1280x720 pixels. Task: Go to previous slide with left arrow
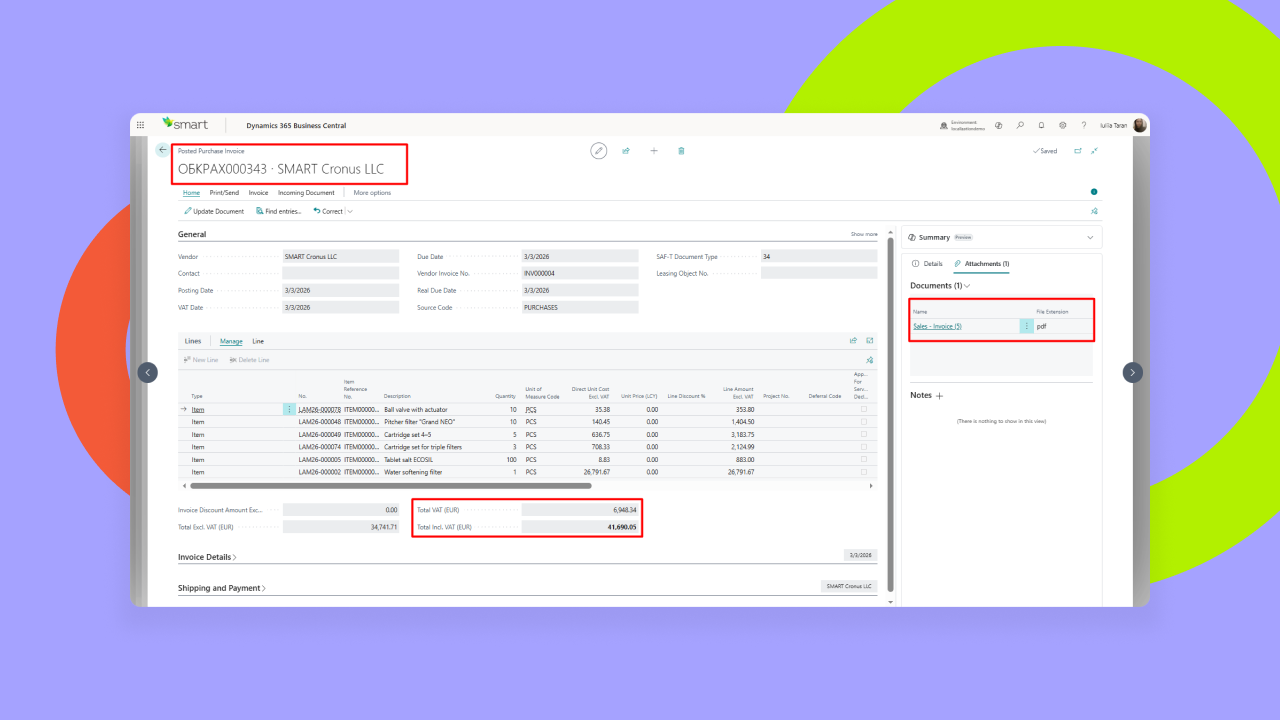(x=148, y=372)
